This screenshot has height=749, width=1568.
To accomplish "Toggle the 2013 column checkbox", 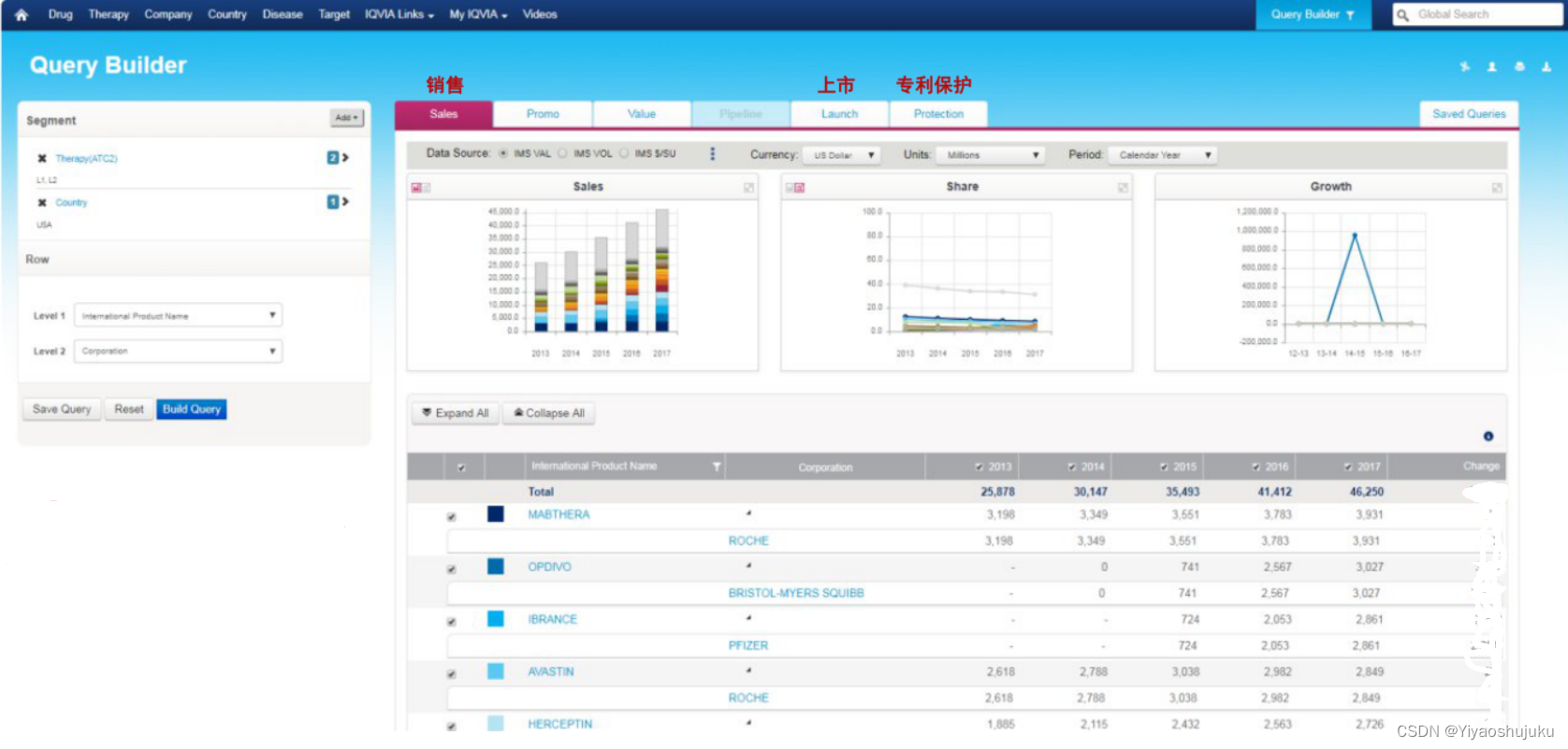I will (x=980, y=467).
